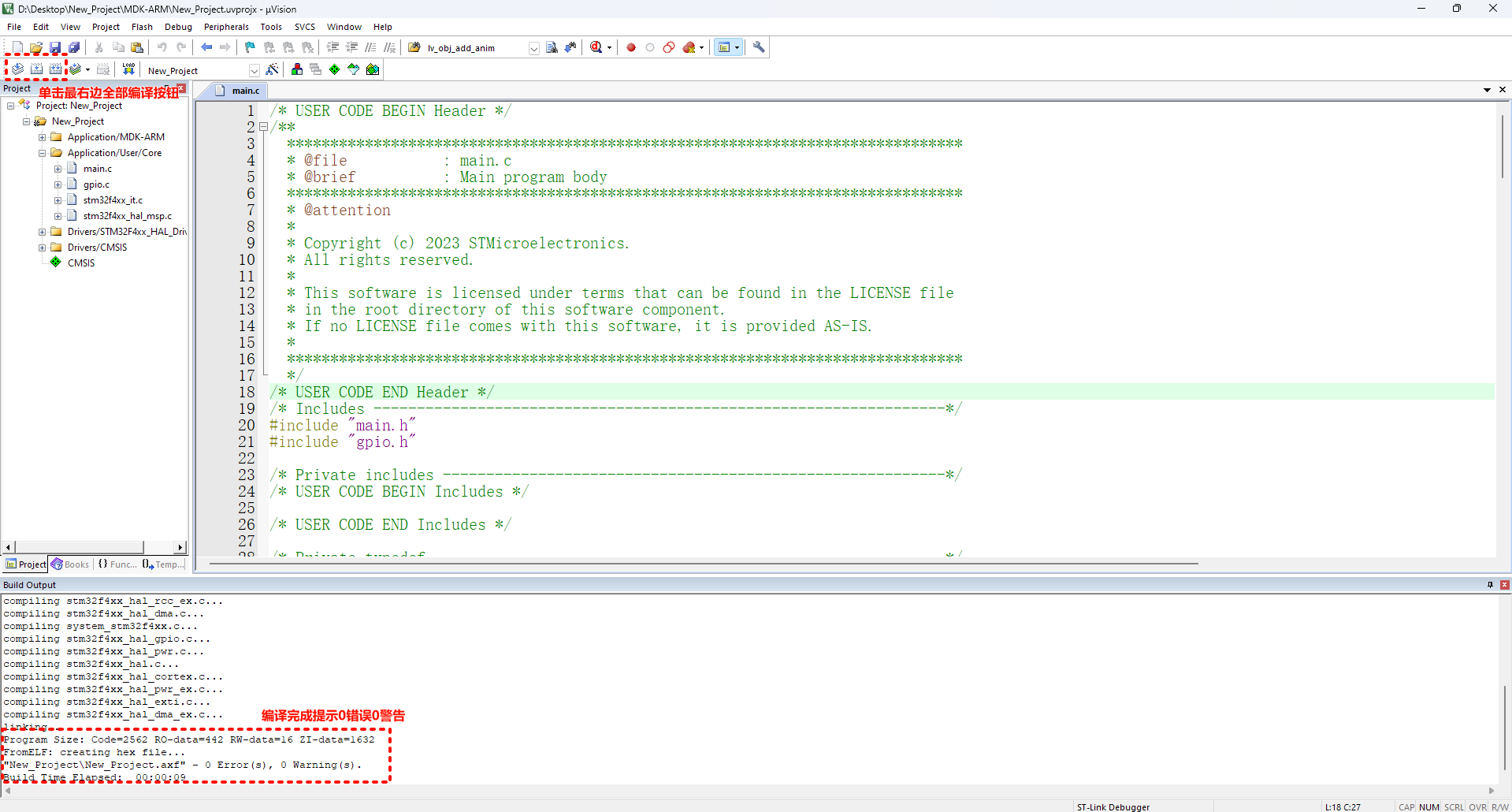This screenshot has width=1512, height=812.
Task: Open the debug session dropdown arrow
Action: coord(609,48)
